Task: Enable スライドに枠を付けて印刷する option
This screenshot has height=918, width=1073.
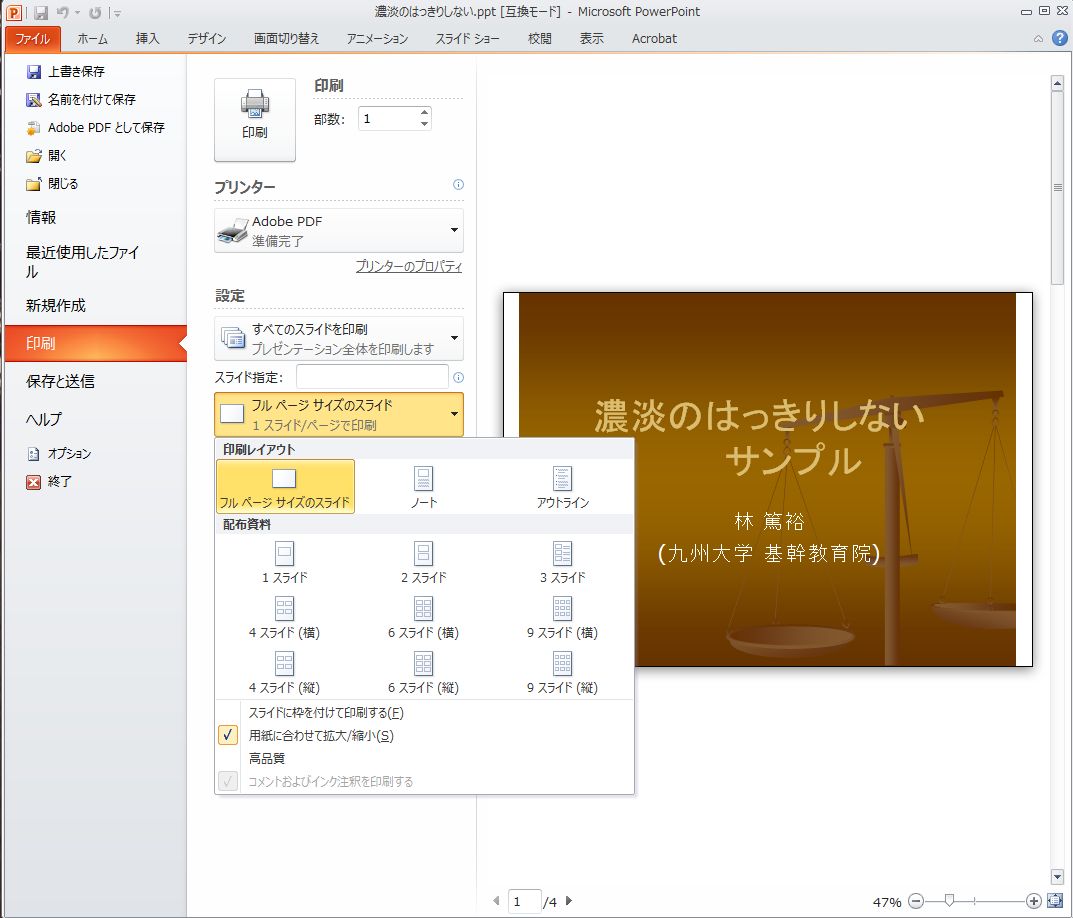Action: tap(326, 713)
